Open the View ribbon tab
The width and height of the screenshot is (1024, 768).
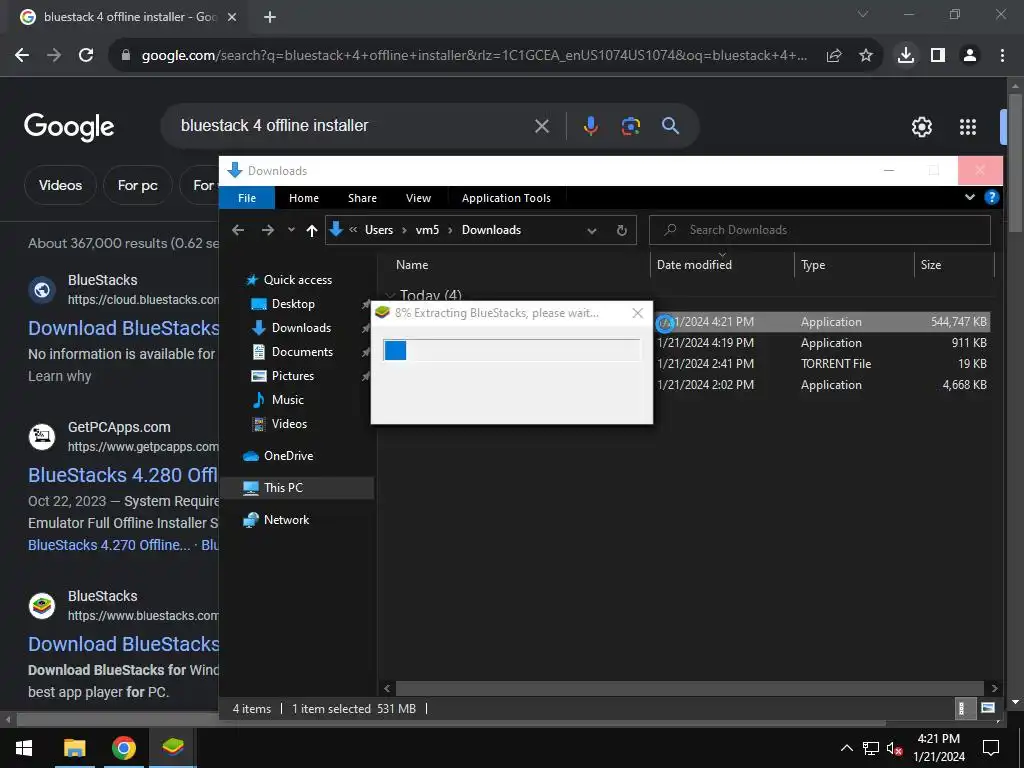[419, 198]
